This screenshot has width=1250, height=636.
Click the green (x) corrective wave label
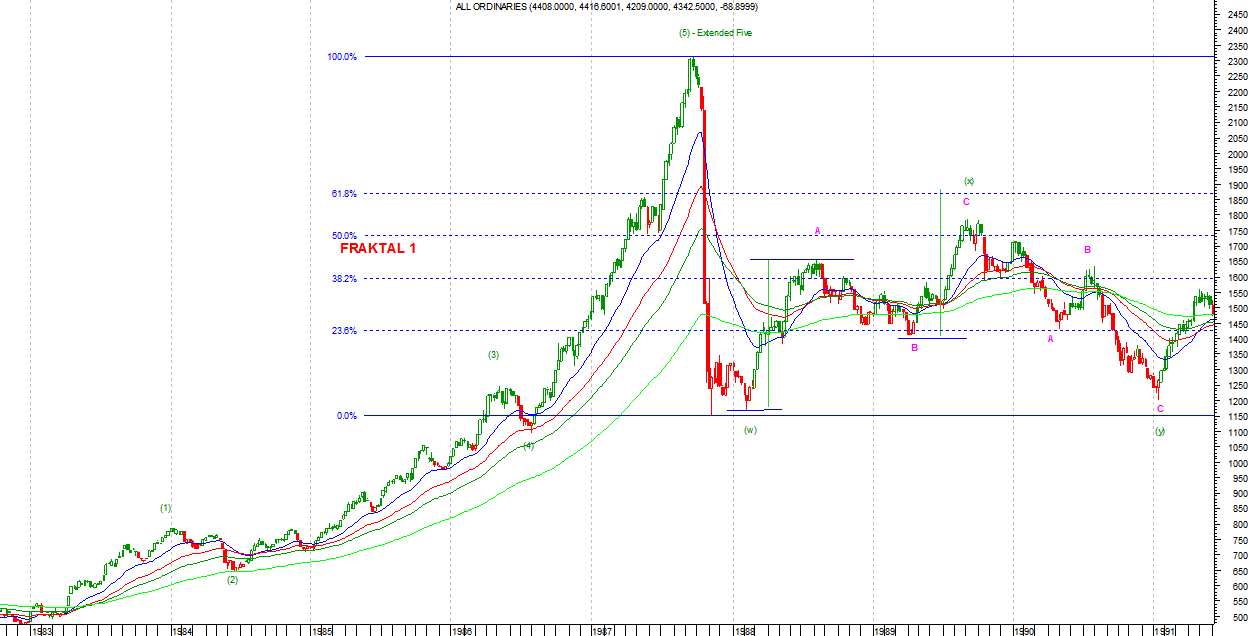(968, 181)
